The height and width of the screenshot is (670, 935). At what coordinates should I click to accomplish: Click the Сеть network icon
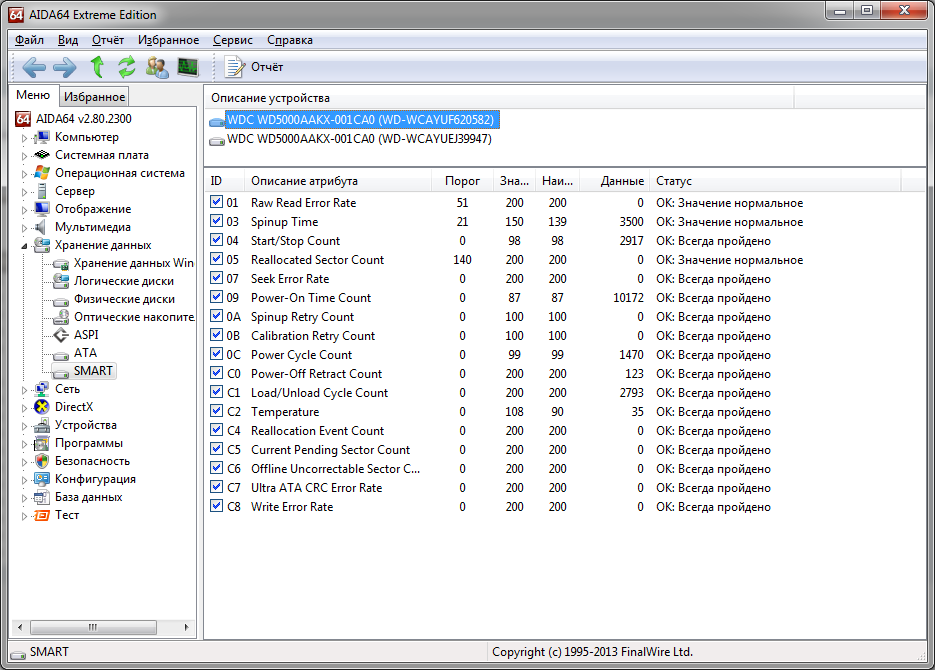coord(41,389)
